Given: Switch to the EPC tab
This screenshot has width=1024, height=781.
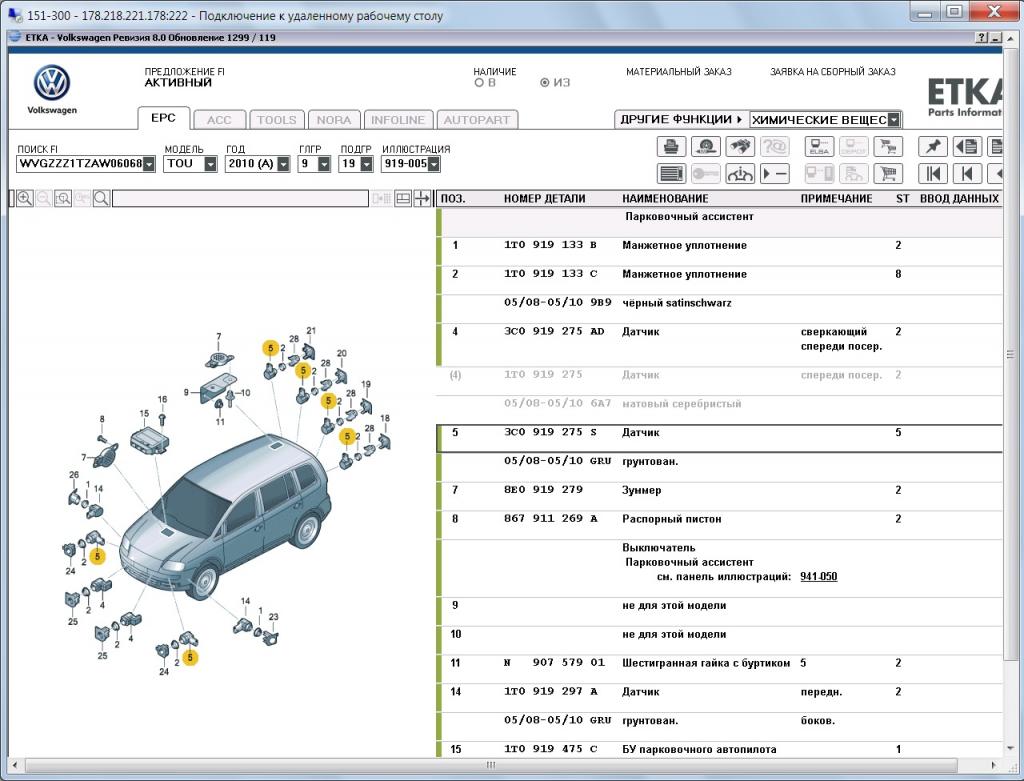Looking at the screenshot, I should pos(163,118).
